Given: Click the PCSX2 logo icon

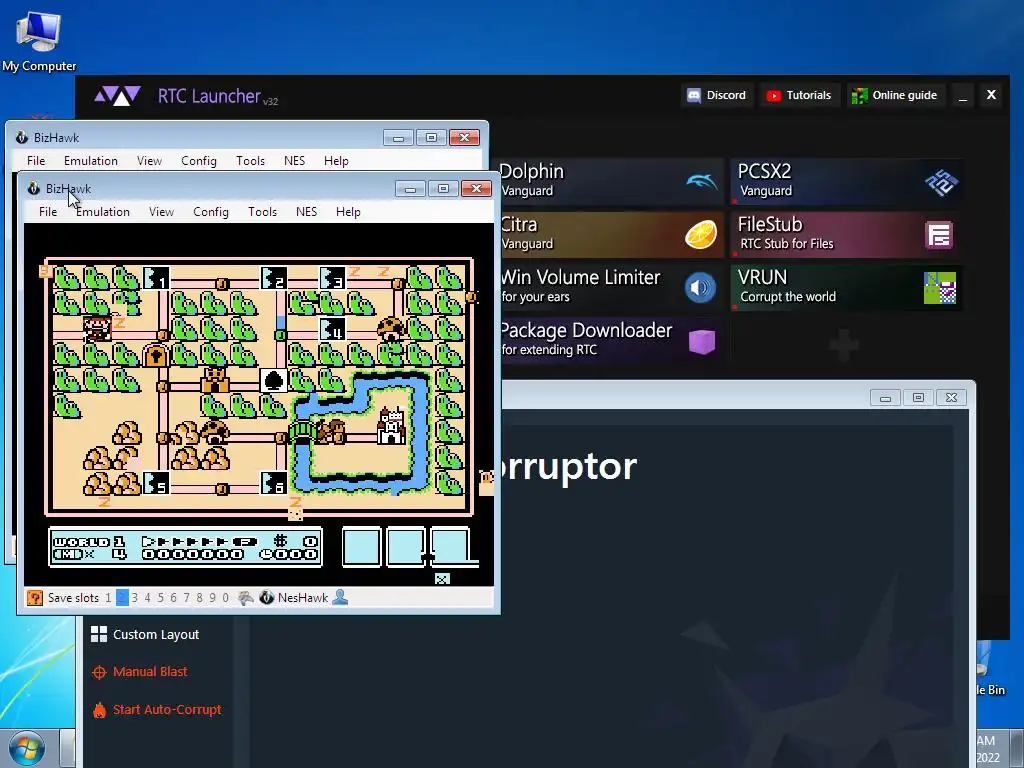Looking at the screenshot, I should pyautogui.click(x=941, y=182).
